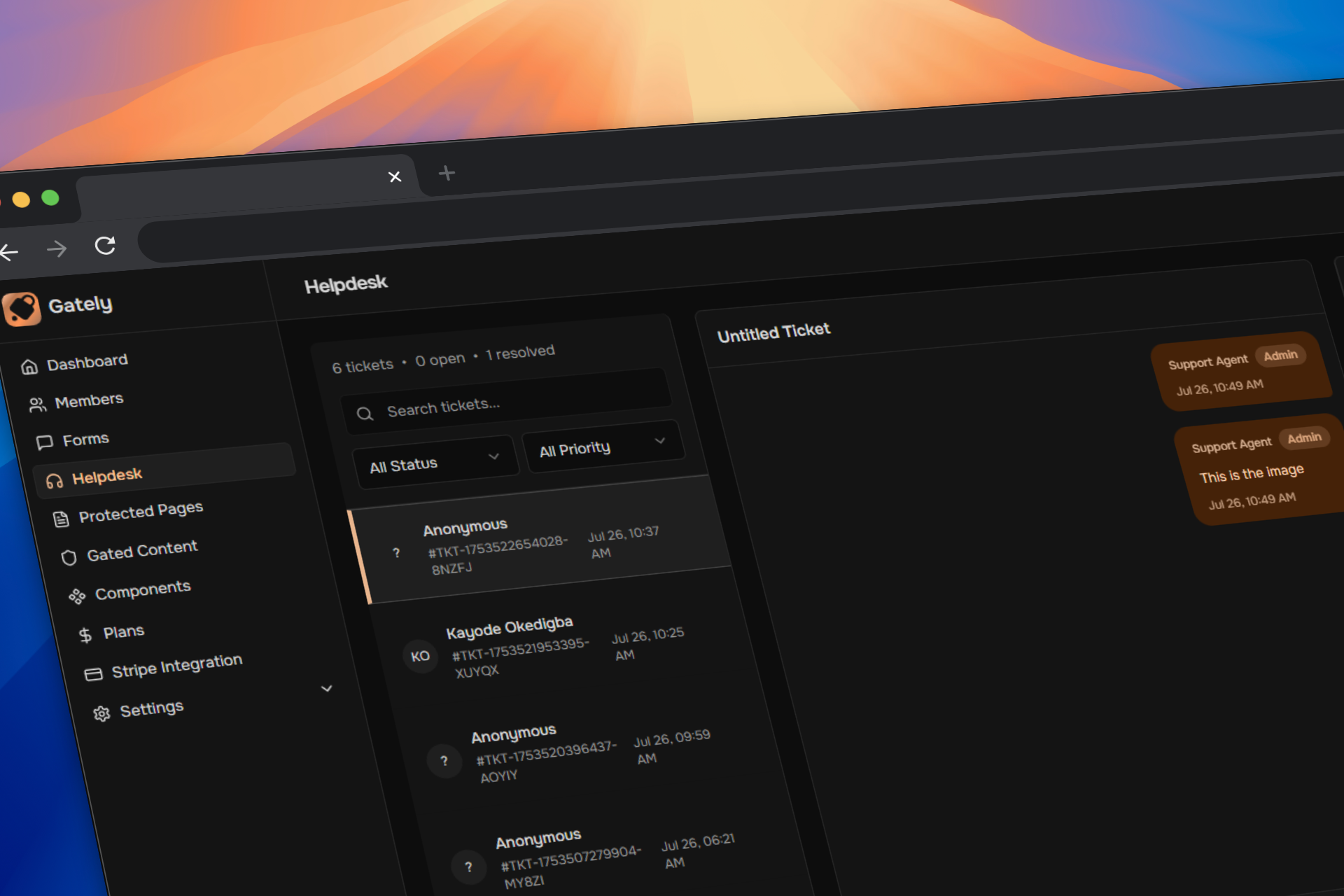Click the Plans dollar sign icon
Image resolution: width=1344 pixels, height=896 pixels.
click(x=85, y=635)
